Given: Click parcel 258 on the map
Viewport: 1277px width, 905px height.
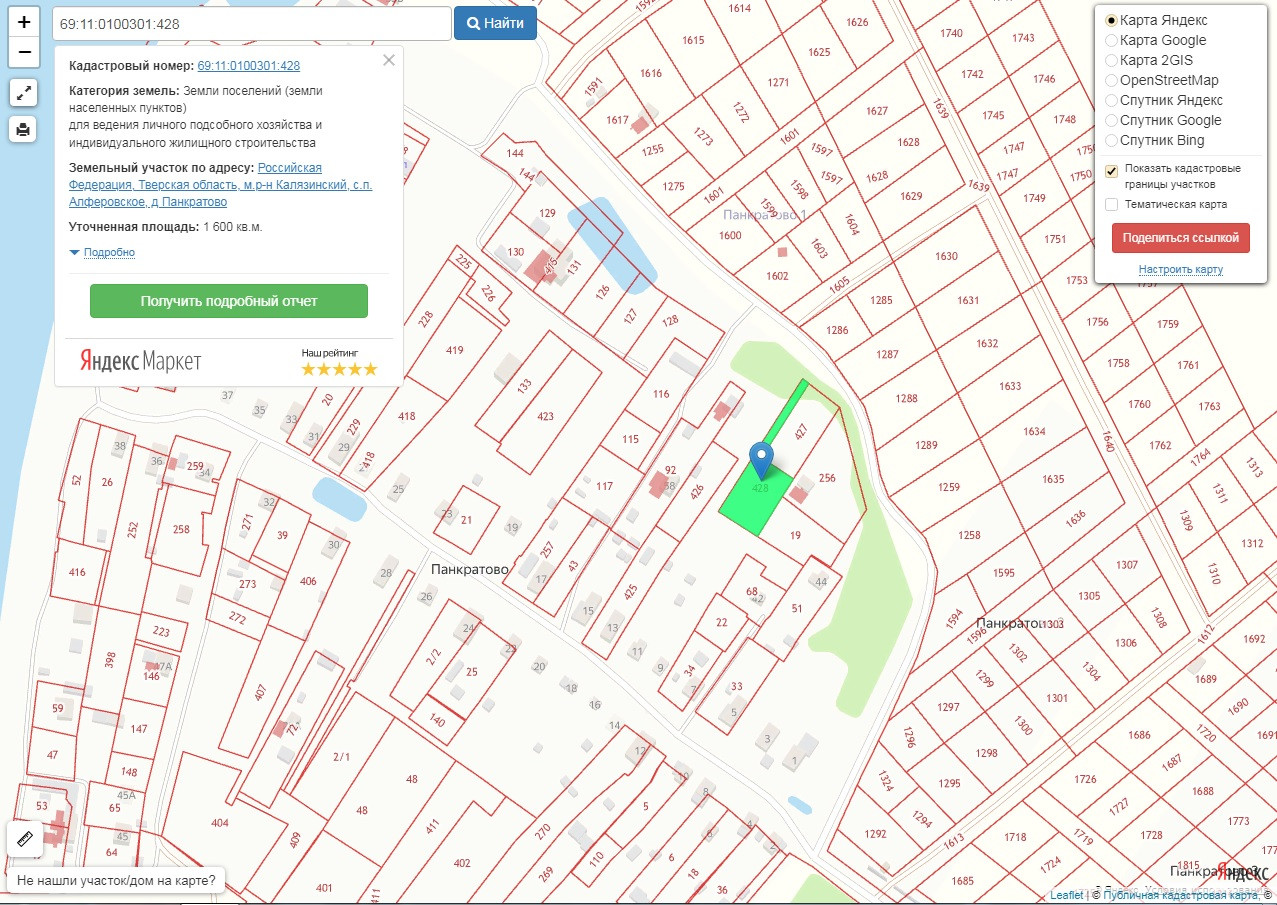Looking at the screenshot, I should pyautogui.click(x=181, y=529).
